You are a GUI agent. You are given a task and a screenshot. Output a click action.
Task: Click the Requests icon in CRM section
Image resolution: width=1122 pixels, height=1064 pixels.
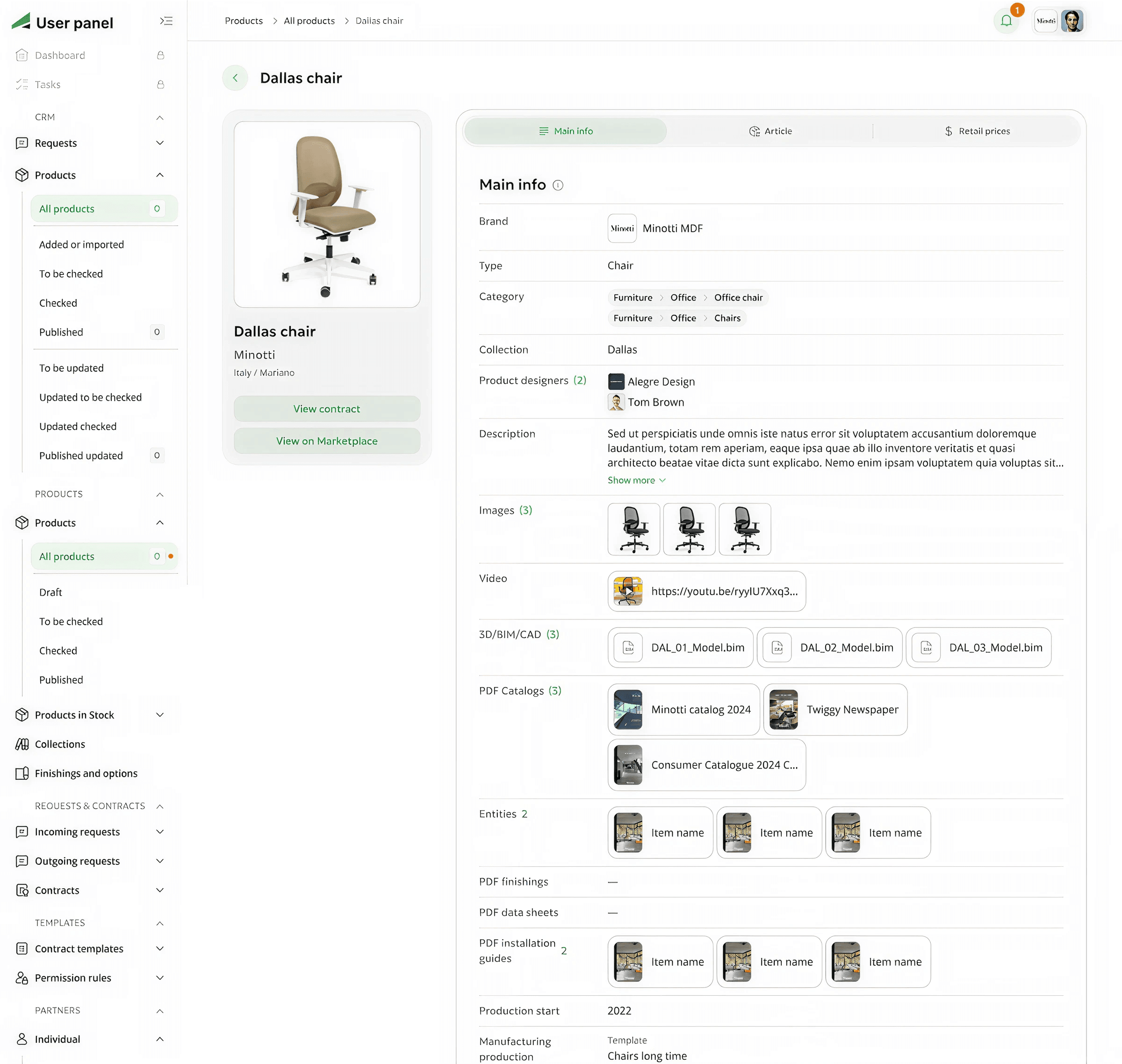tap(22, 143)
